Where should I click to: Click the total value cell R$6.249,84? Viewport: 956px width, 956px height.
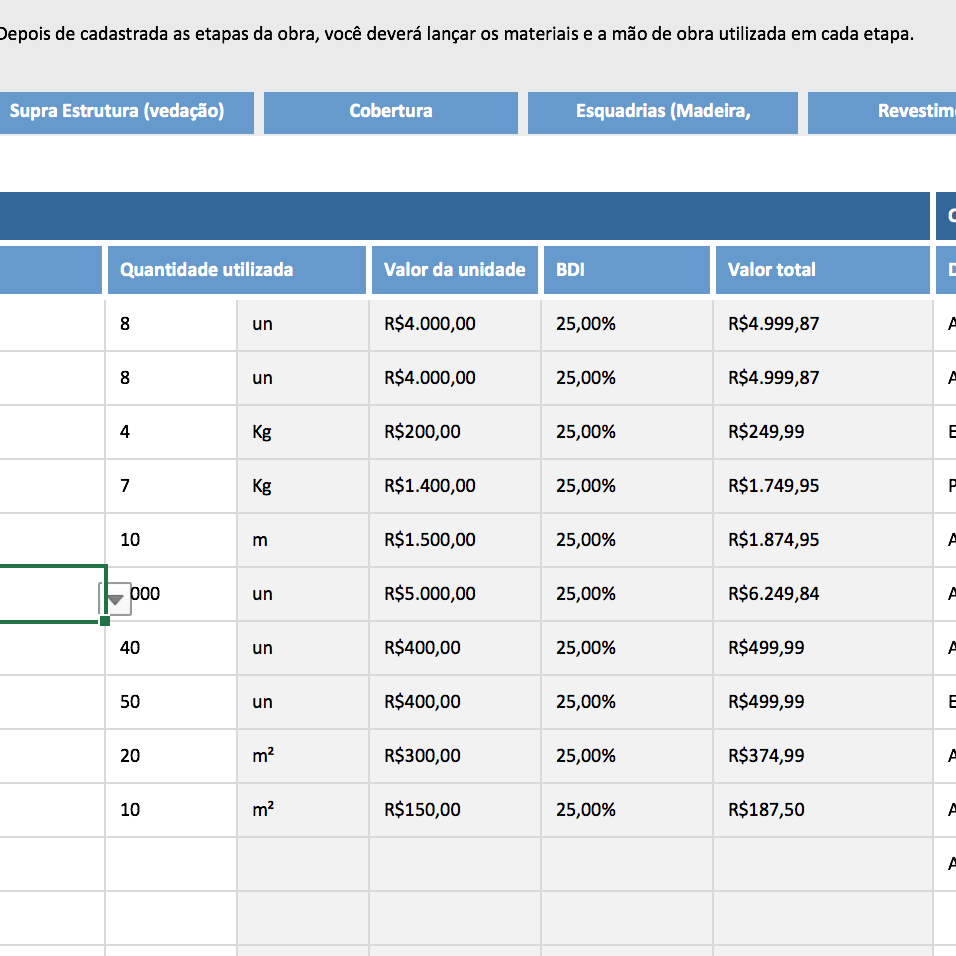point(822,594)
